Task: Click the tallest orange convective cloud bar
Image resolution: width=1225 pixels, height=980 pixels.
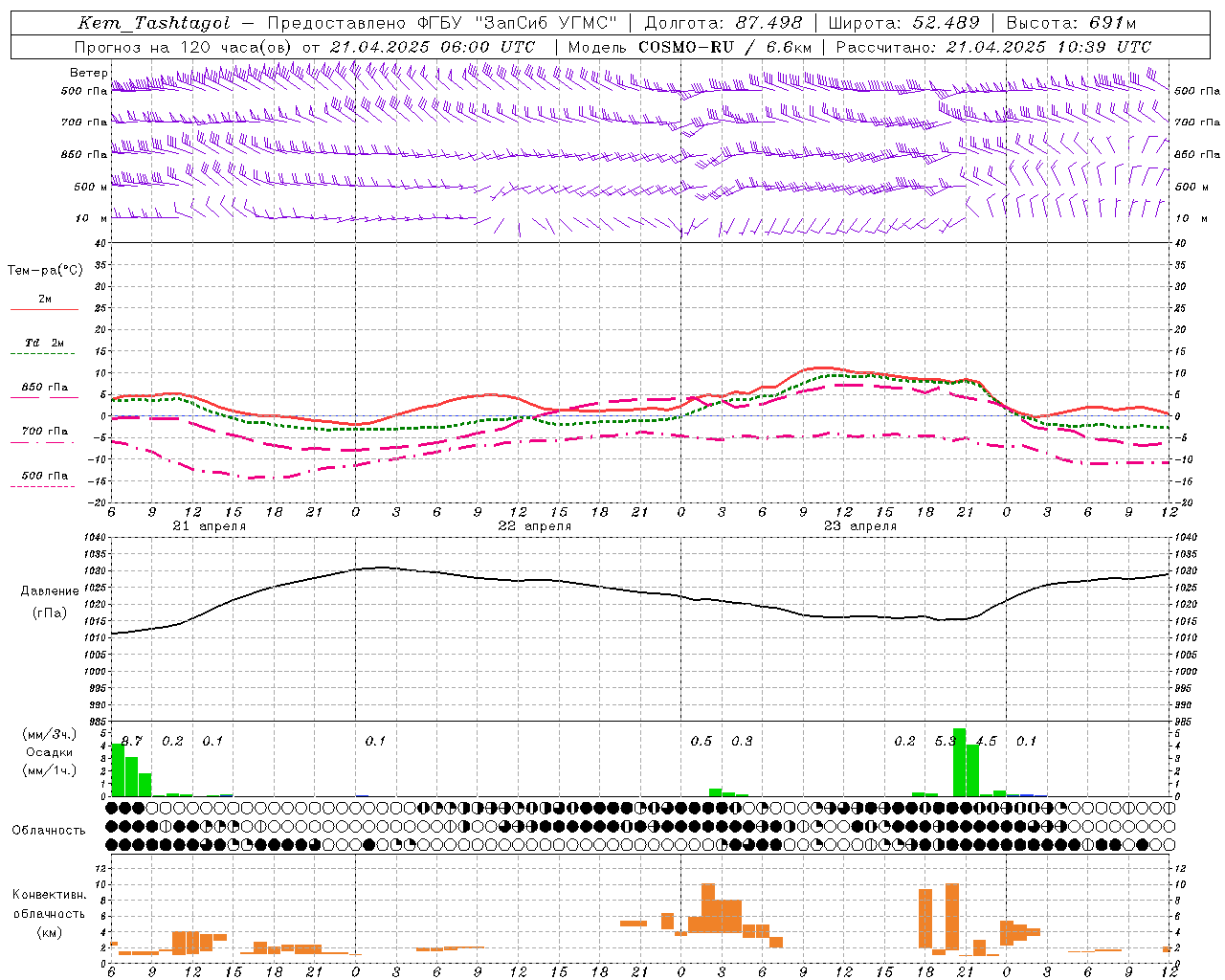Action: (951, 916)
